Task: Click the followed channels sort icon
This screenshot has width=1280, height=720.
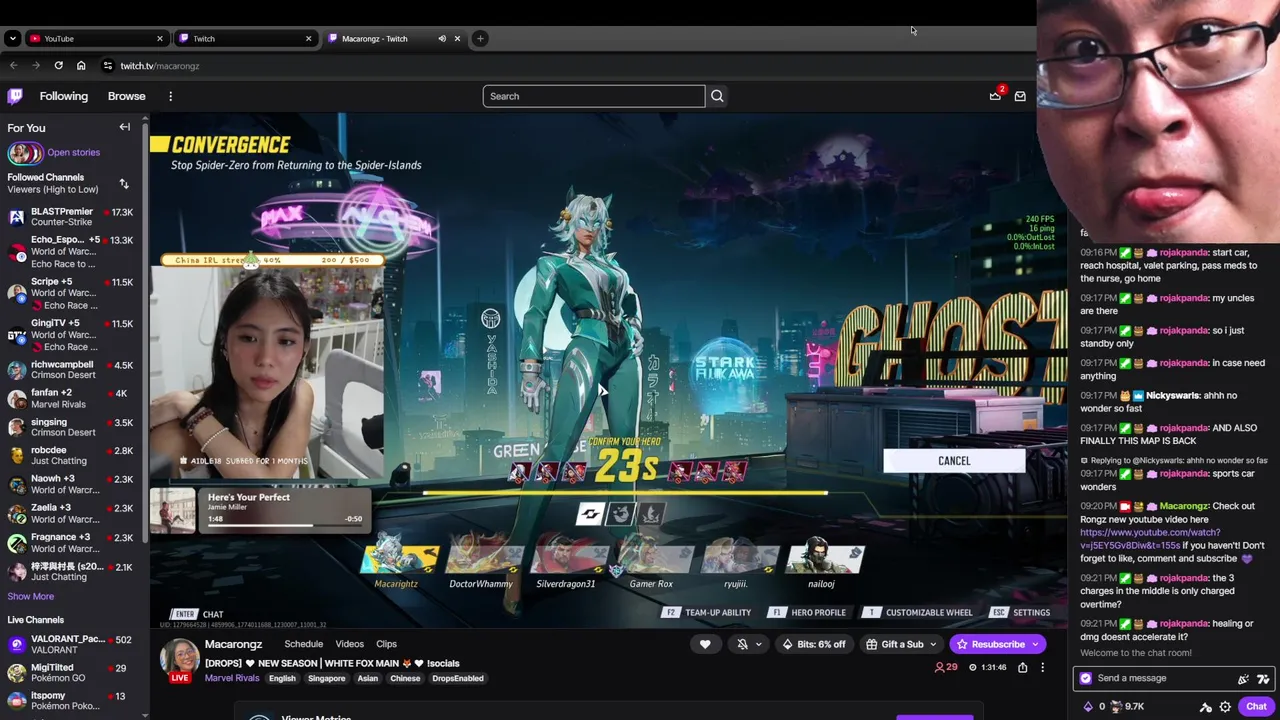Action: click(x=124, y=184)
